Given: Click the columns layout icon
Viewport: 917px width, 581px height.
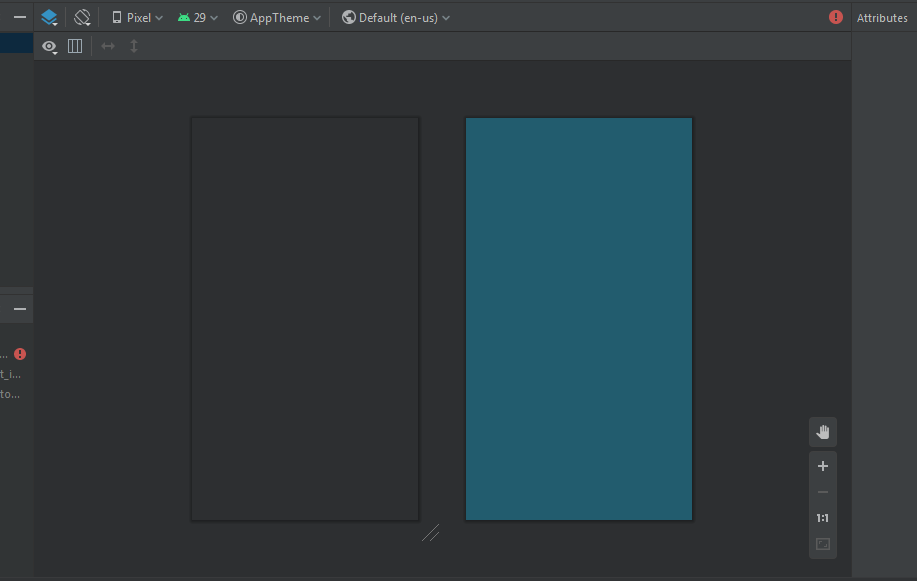Looking at the screenshot, I should (x=75, y=46).
